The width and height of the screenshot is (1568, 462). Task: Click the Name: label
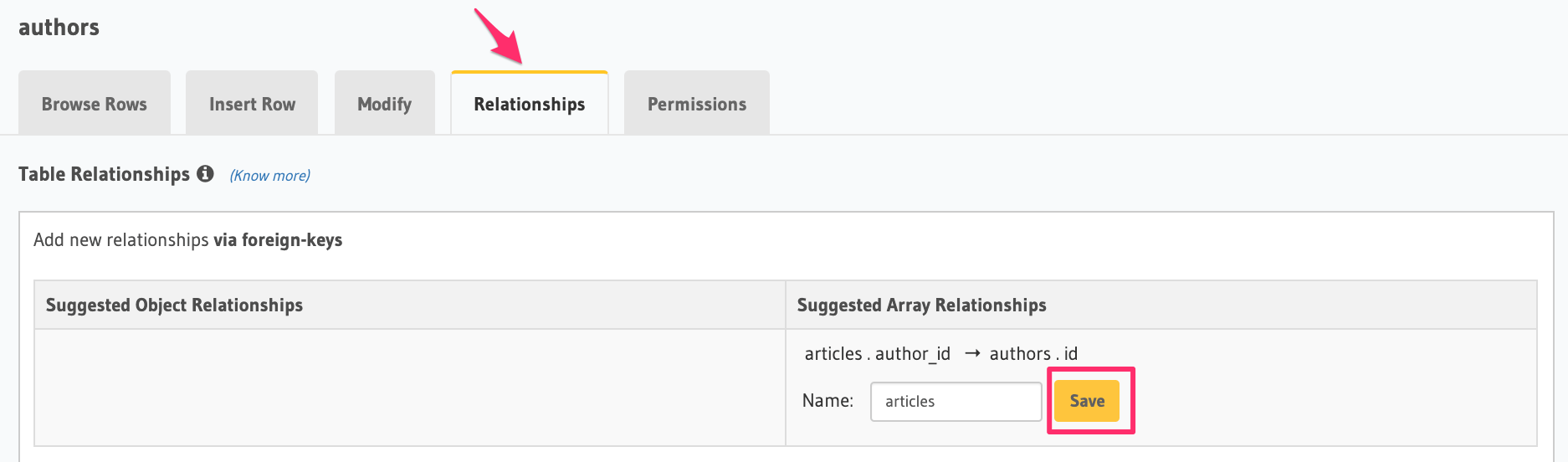(828, 401)
